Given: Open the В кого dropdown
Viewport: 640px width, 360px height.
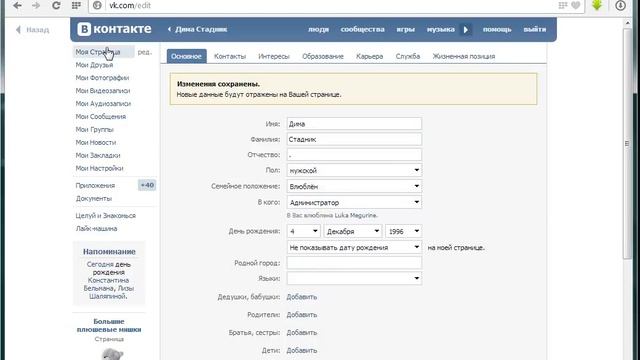Looking at the screenshot, I should click(x=354, y=202).
